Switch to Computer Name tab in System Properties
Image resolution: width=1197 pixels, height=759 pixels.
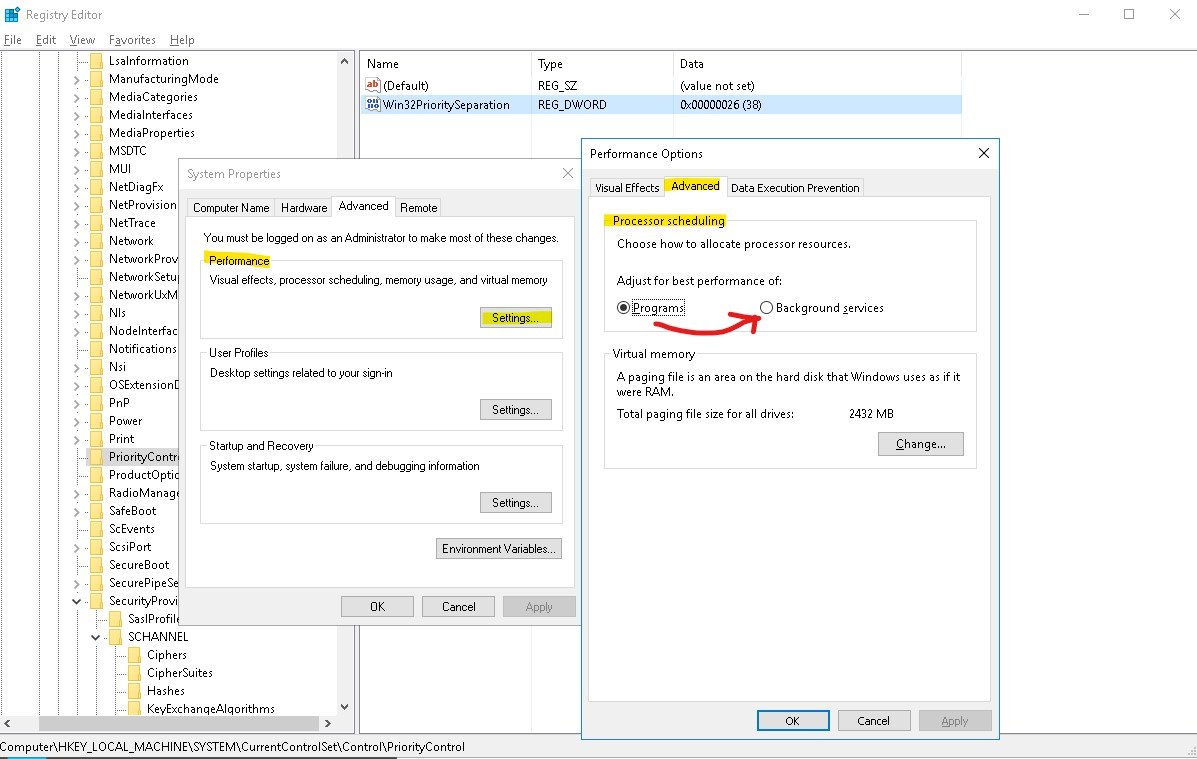pyautogui.click(x=231, y=208)
